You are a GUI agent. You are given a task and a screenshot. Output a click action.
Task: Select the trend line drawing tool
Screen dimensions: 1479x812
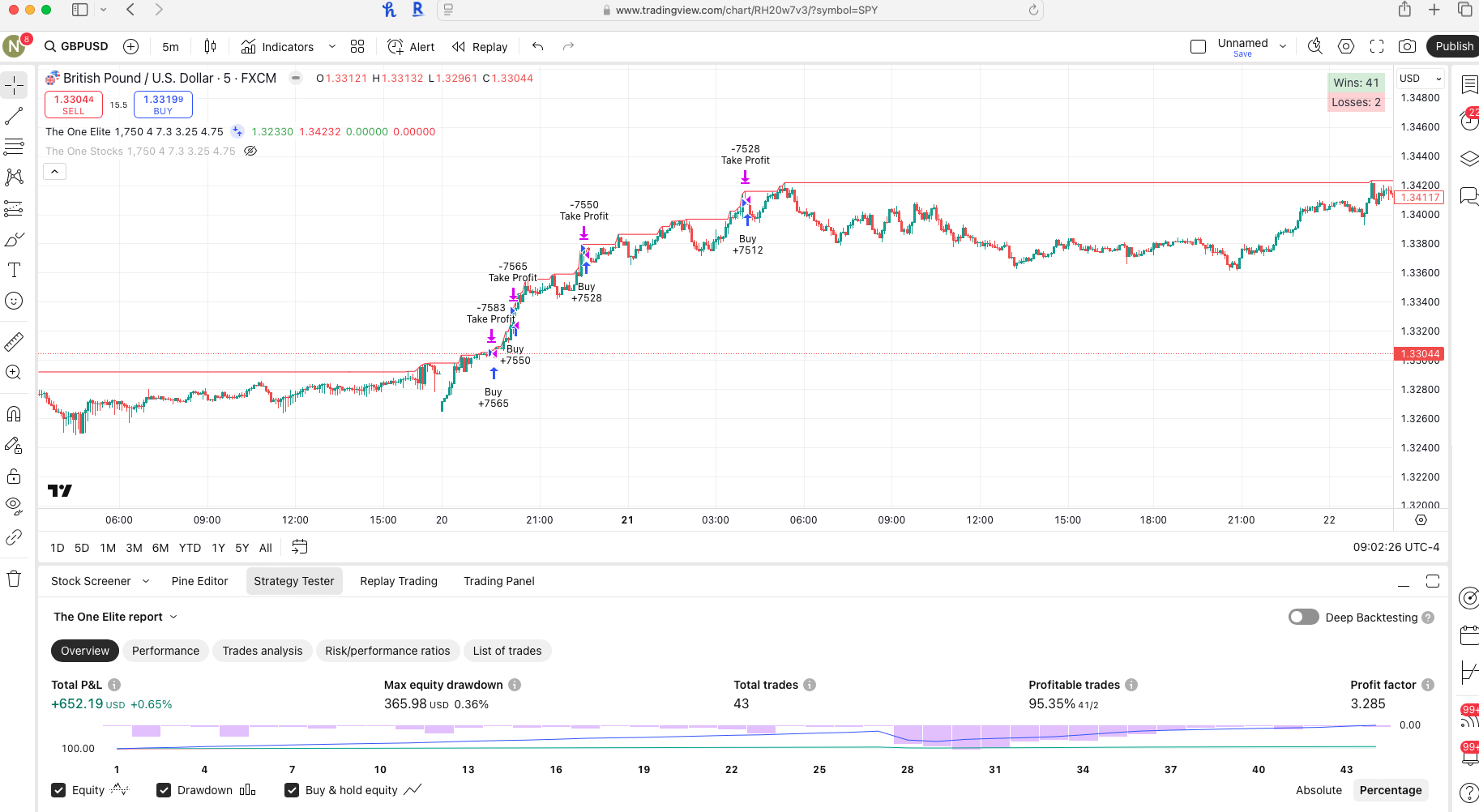[14, 116]
